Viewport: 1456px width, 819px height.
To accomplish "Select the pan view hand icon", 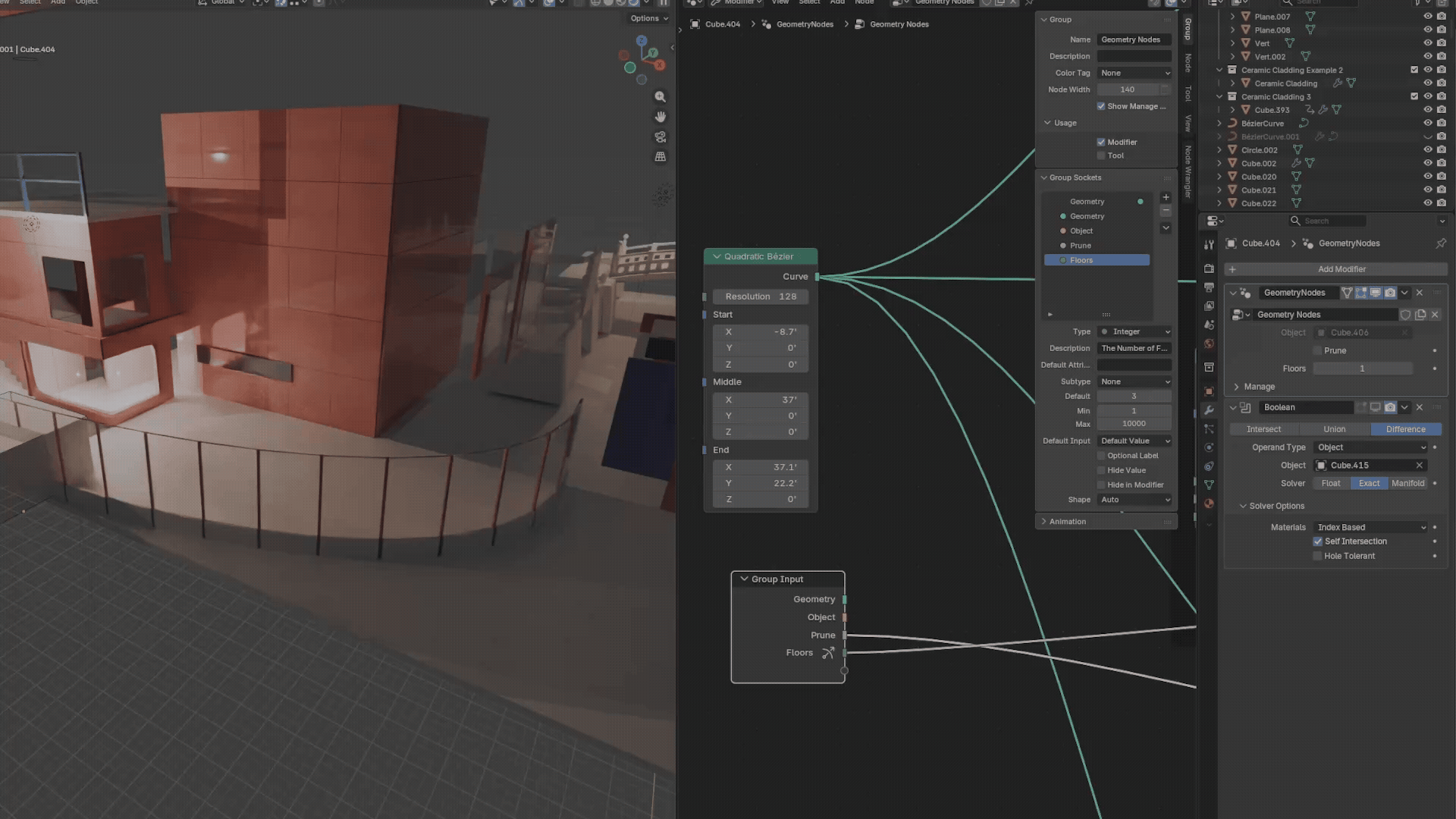I will [661, 117].
